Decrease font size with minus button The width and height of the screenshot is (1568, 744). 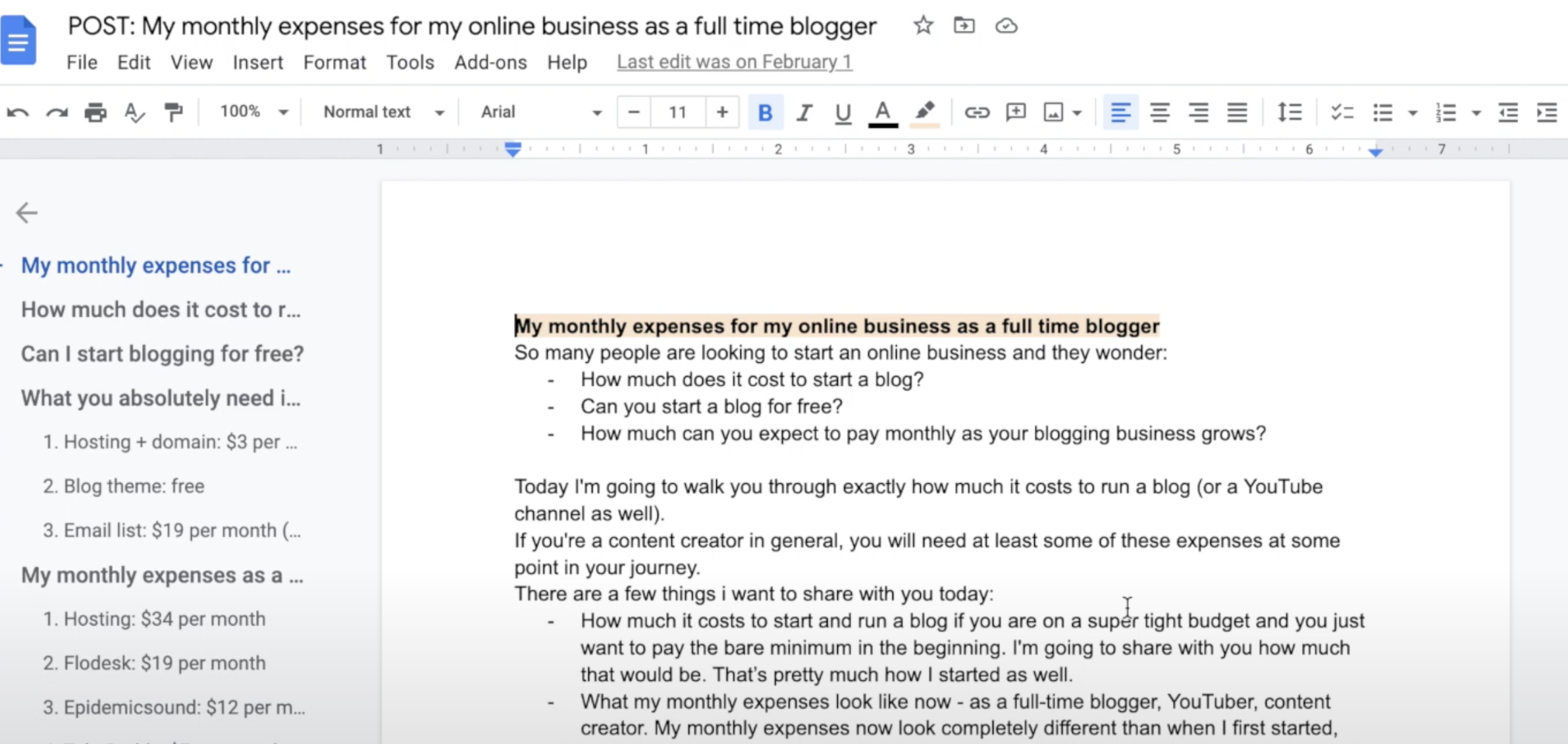[634, 113]
